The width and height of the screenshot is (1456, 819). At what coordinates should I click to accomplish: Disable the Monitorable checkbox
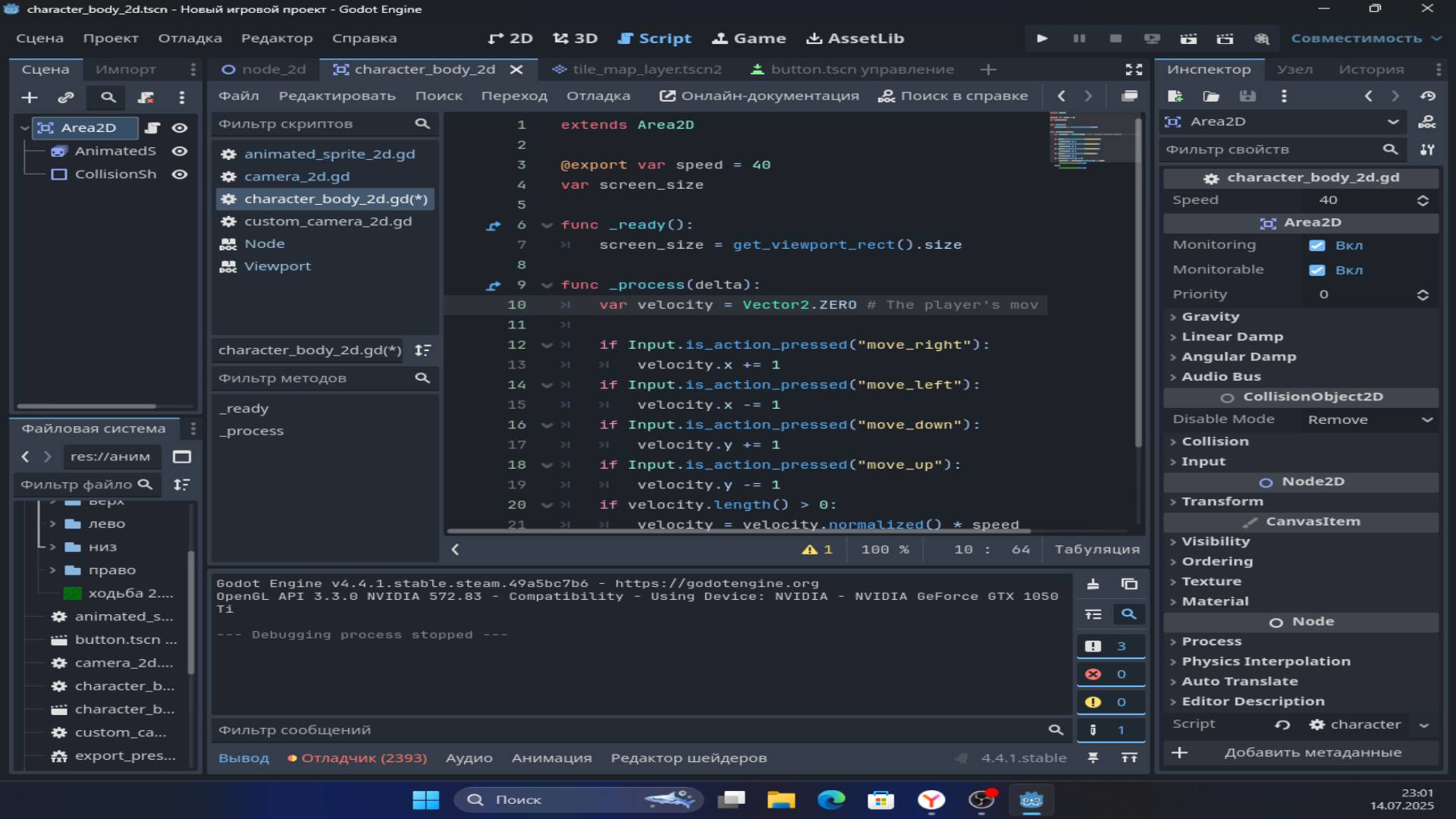(1317, 270)
